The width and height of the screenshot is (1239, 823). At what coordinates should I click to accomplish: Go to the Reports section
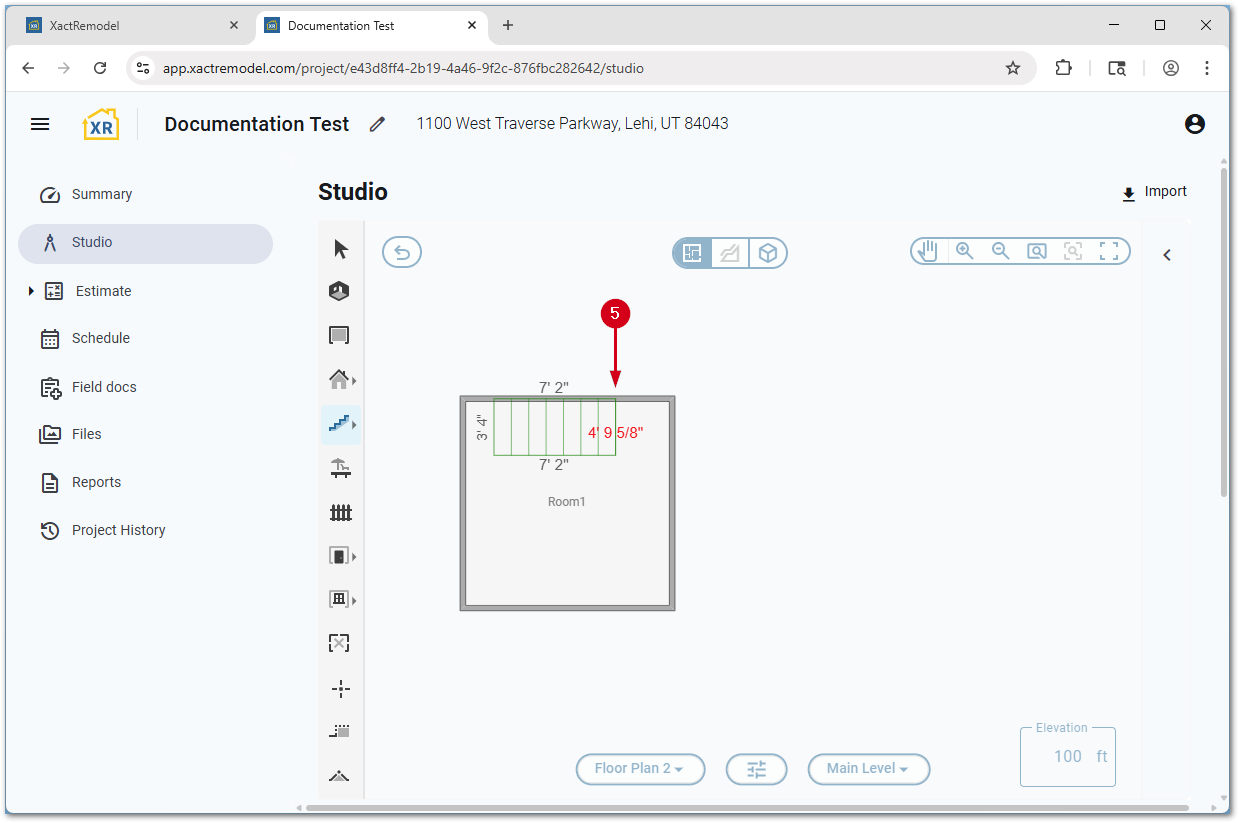pyautogui.click(x=96, y=482)
